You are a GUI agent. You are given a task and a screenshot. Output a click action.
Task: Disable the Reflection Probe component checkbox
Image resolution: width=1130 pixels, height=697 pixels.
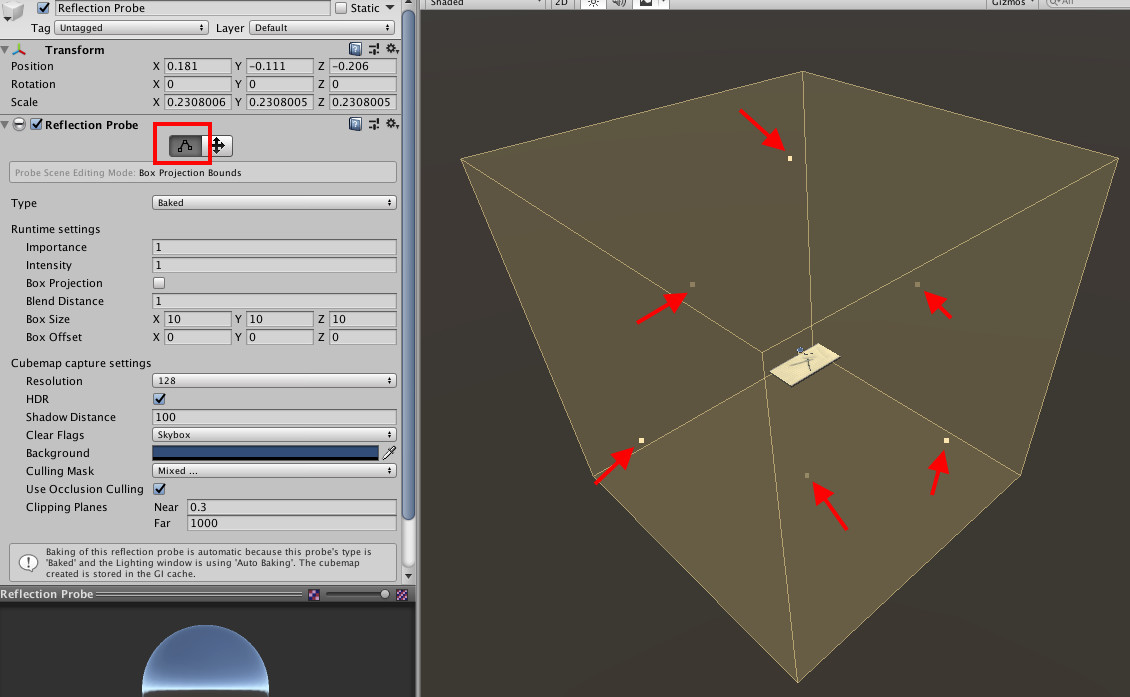pyautogui.click(x=36, y=124)
